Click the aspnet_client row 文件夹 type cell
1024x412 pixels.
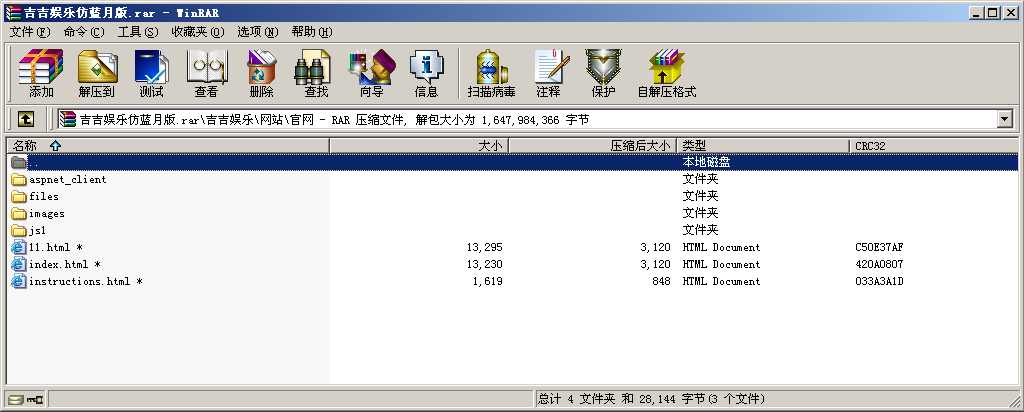coord(700,180)
